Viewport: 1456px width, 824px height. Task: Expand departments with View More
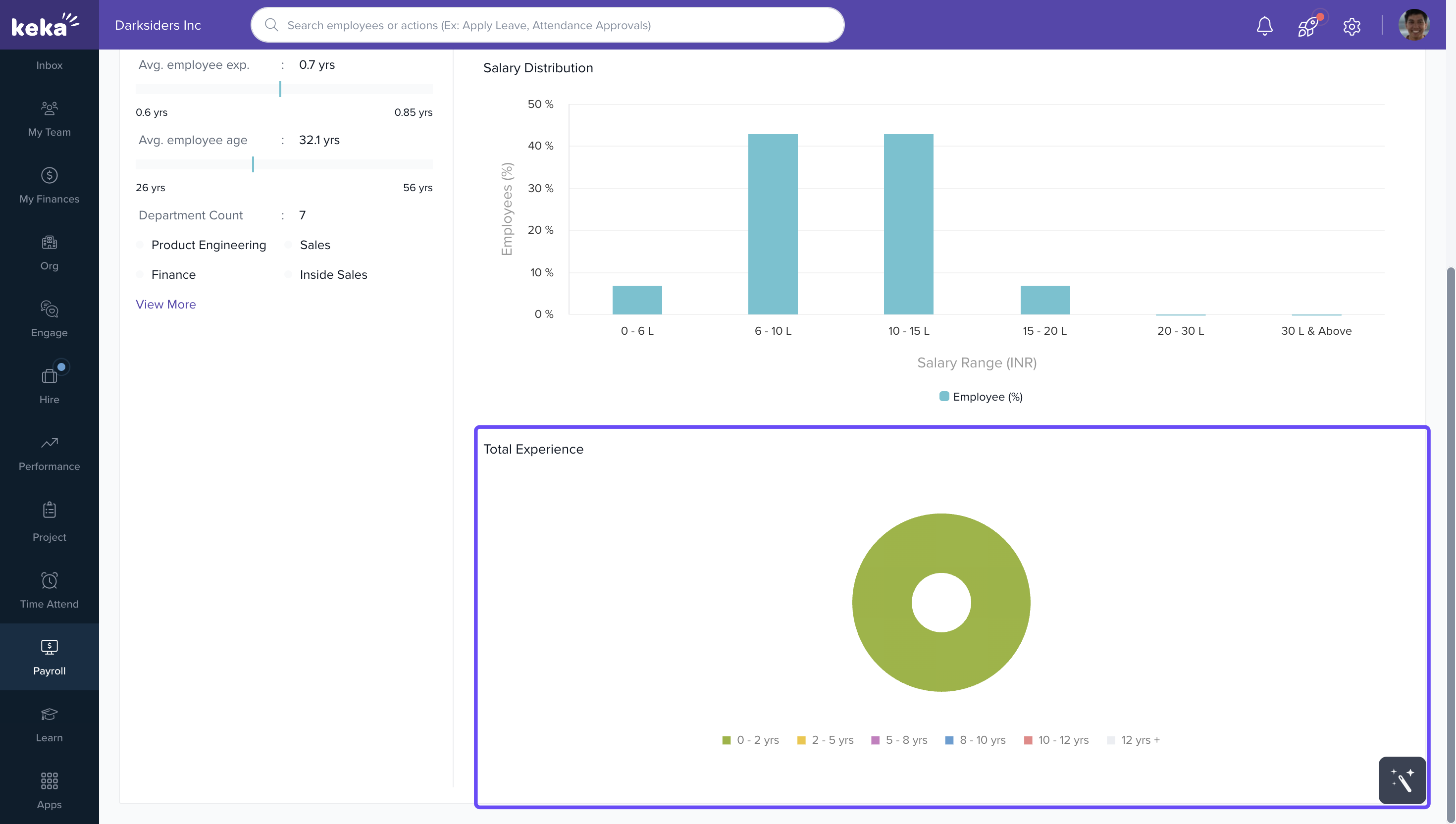166,305
